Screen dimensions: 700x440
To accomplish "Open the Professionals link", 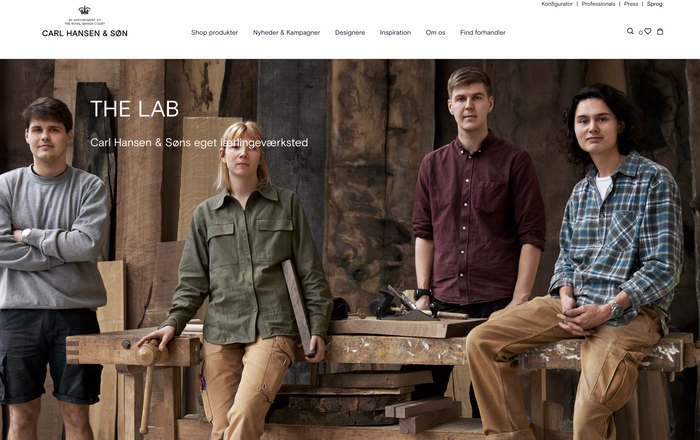I will tap(598, 4).
